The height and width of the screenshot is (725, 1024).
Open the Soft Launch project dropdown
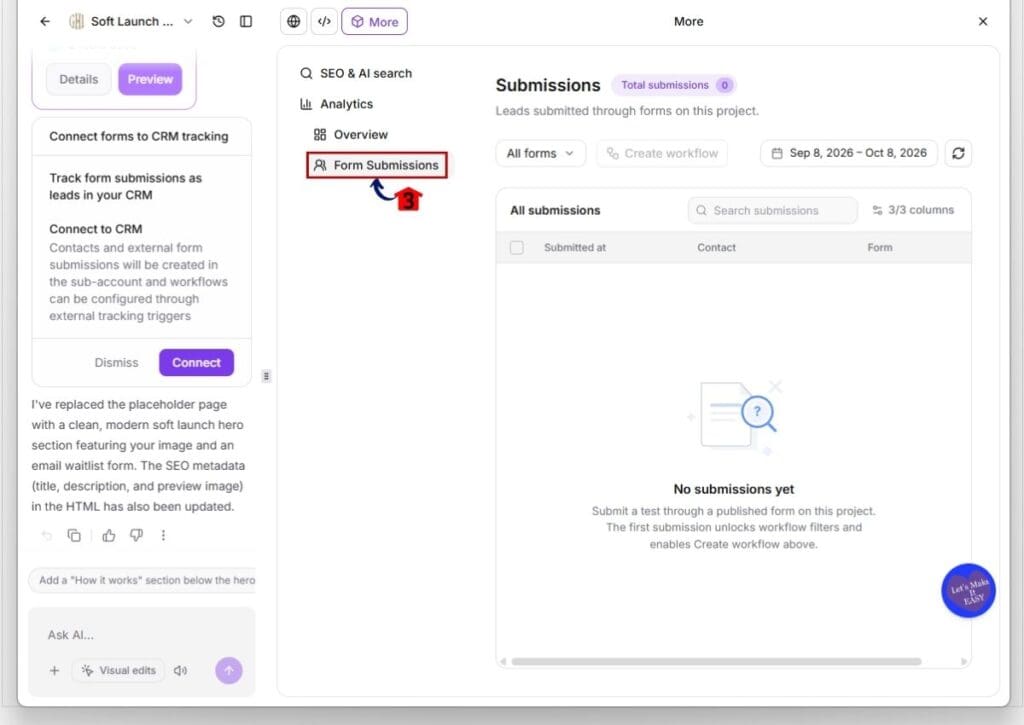[x=131, y=22]
